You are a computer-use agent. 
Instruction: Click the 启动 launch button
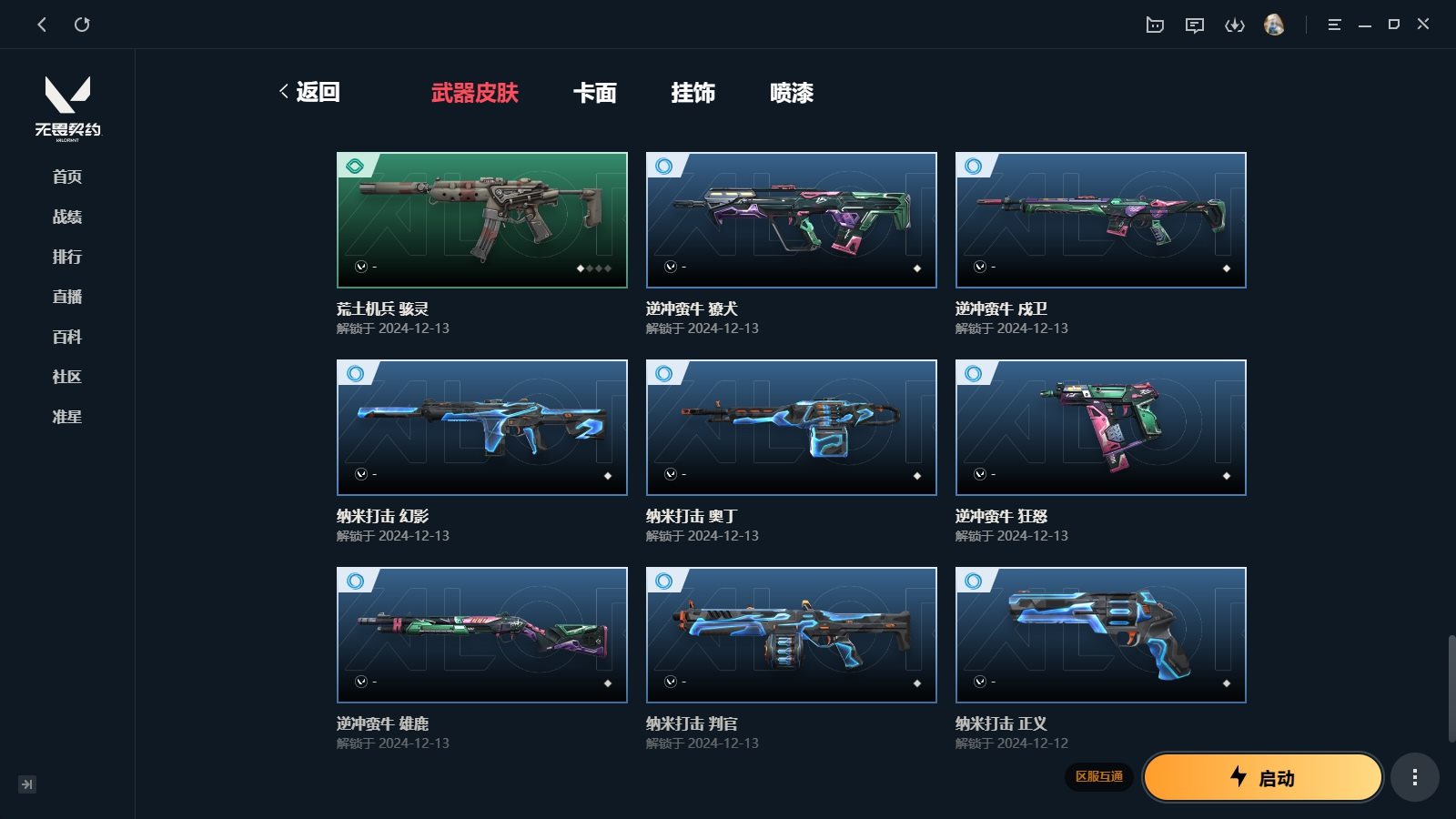point(1263,777)
